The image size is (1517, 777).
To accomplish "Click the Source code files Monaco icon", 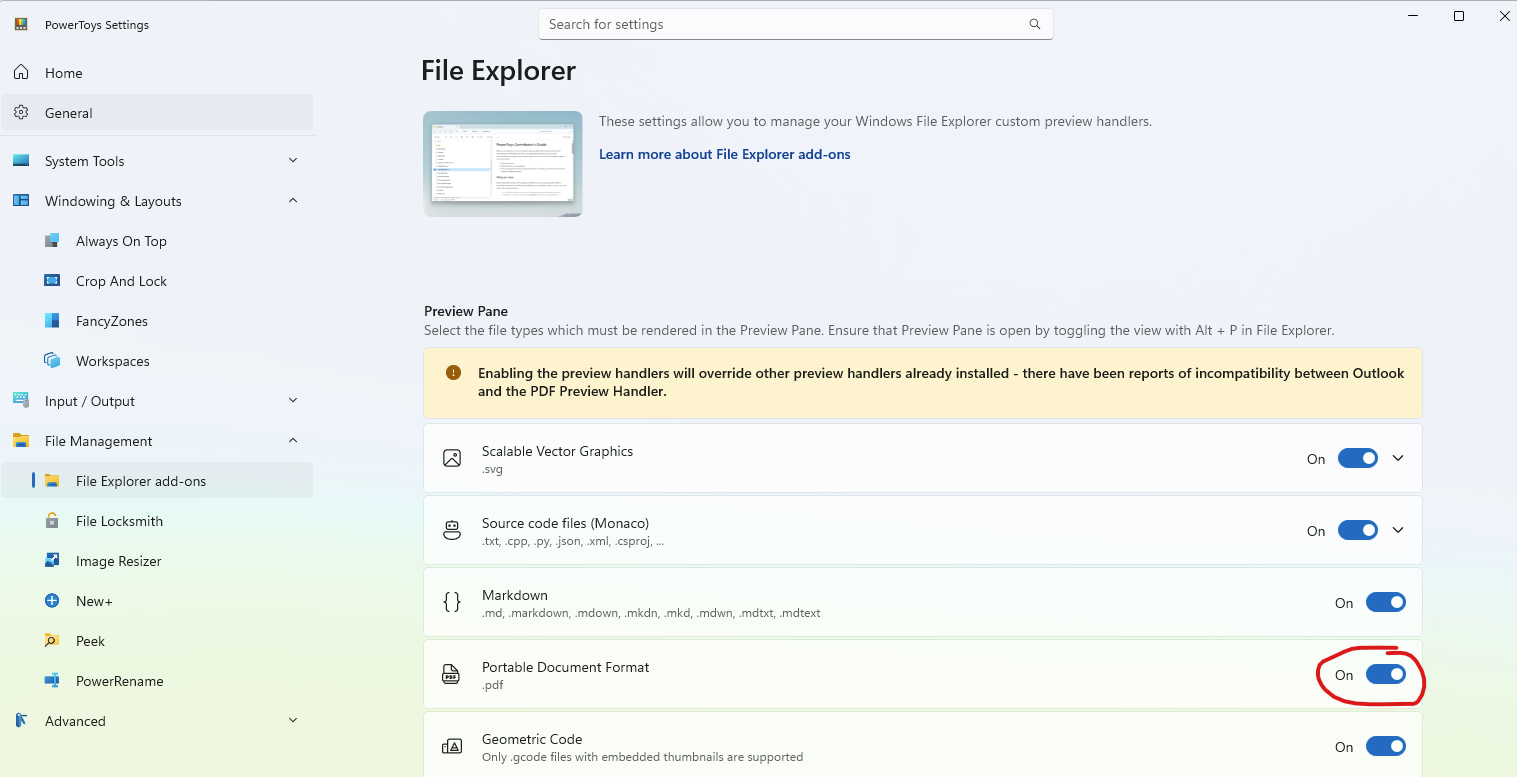I will [452, 531].
